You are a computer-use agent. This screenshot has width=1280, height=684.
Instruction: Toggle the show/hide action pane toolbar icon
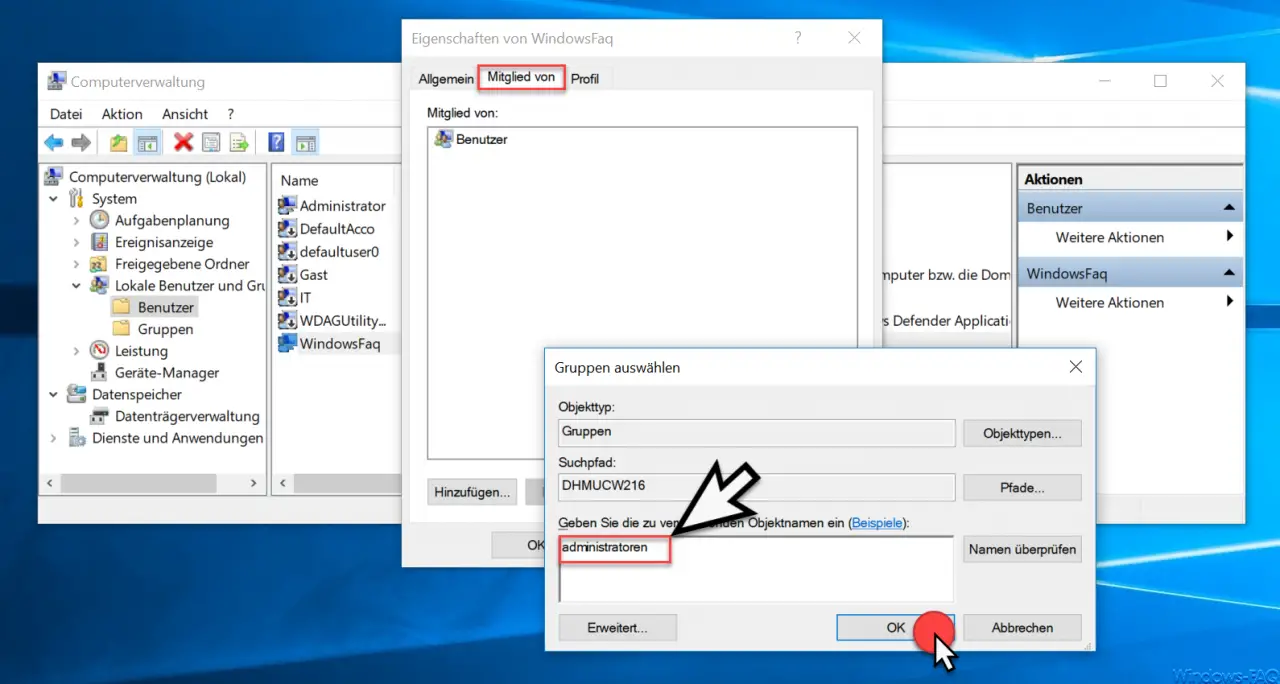pyautogui.click(x=305, y=143)
